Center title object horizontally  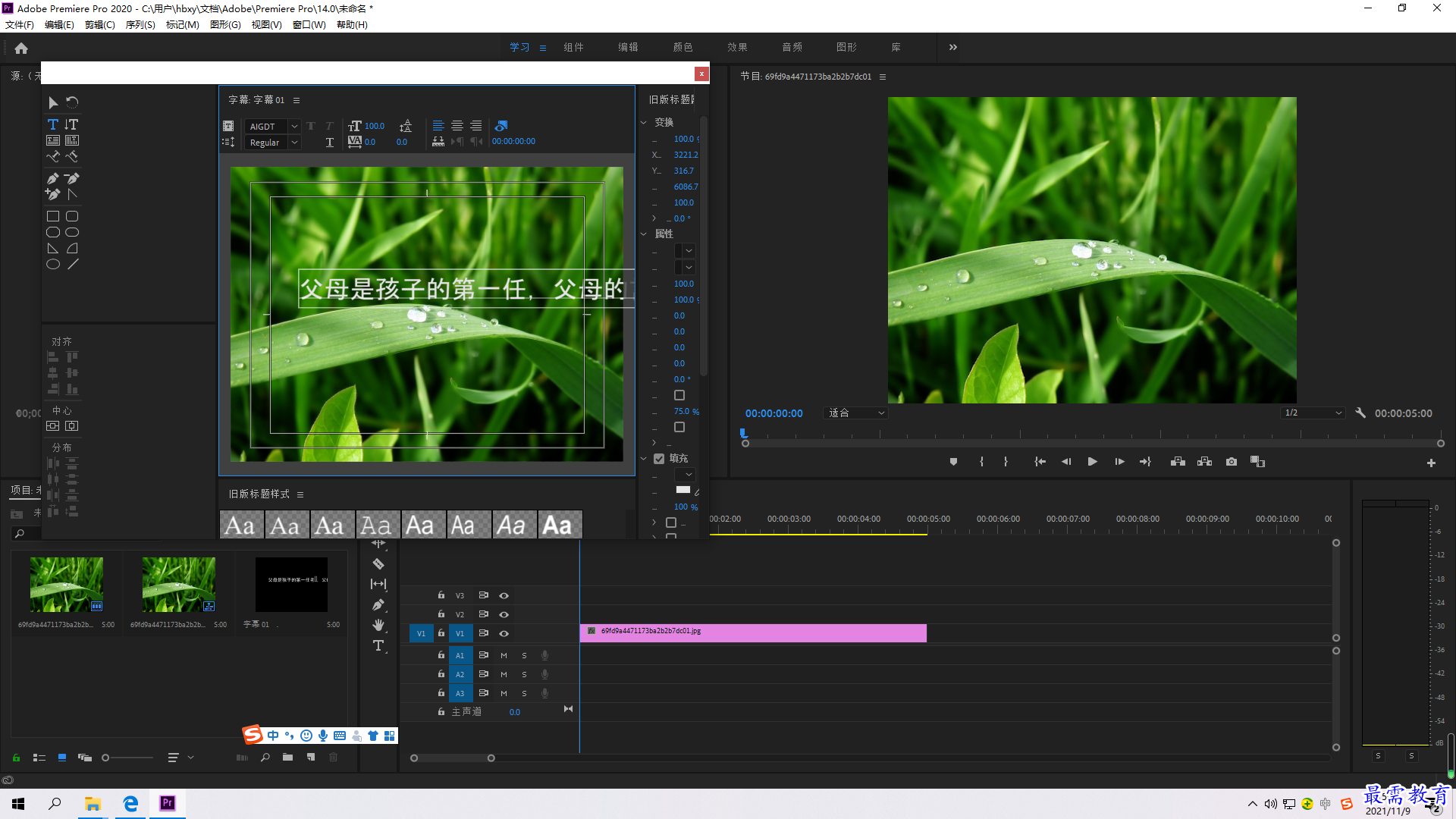(72, 426)
